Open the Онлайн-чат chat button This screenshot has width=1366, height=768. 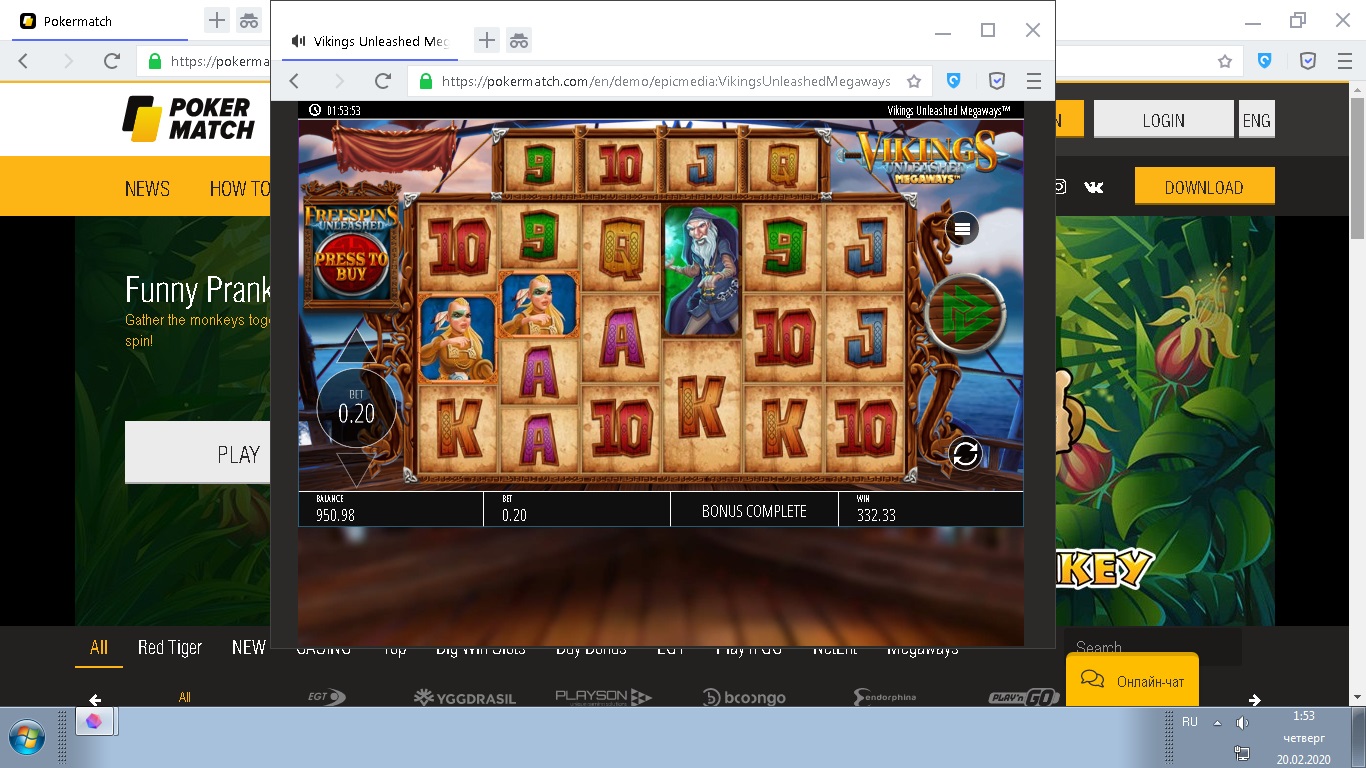(1133, 681)
